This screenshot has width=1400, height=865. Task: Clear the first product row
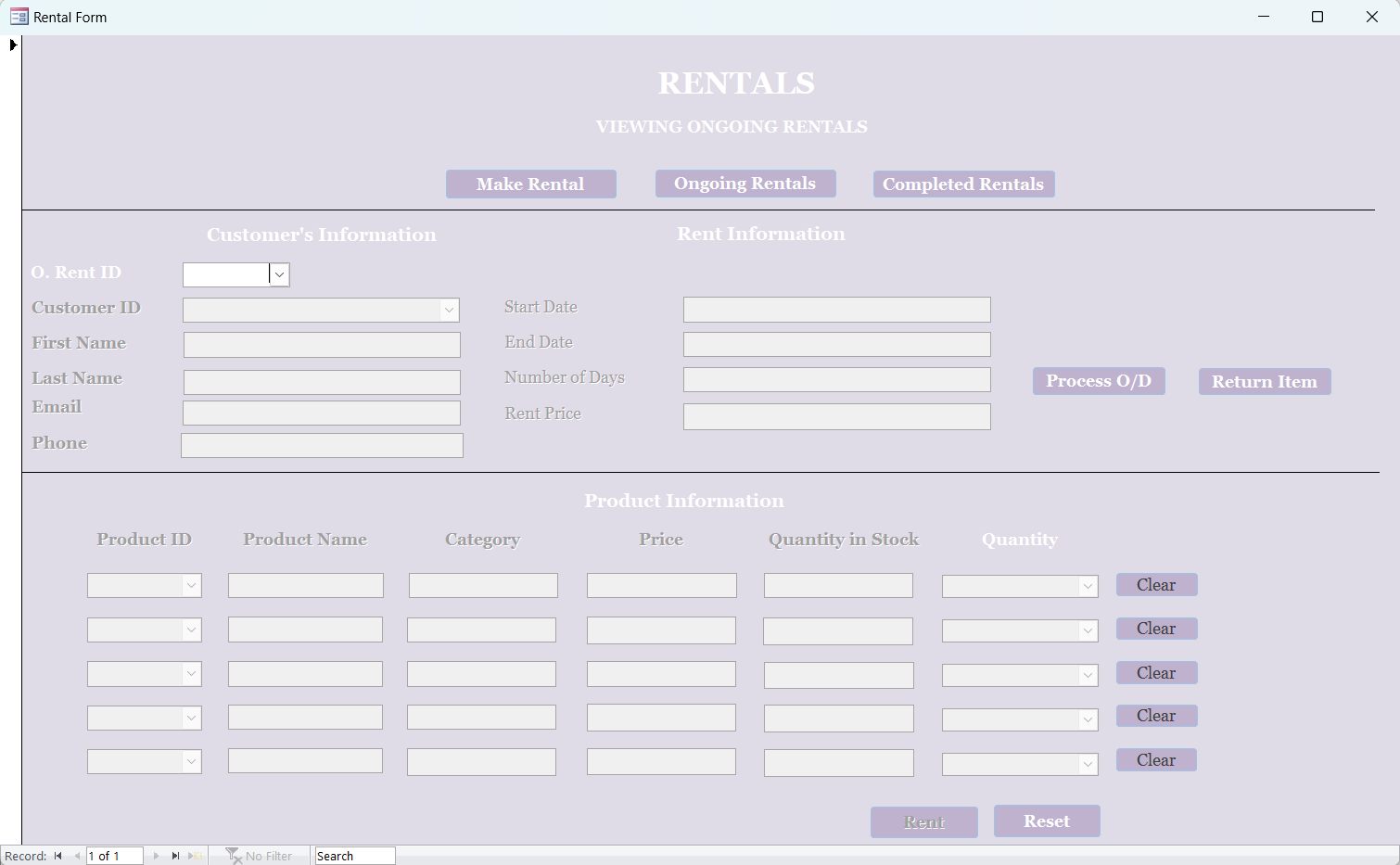tap(1156, 585)
